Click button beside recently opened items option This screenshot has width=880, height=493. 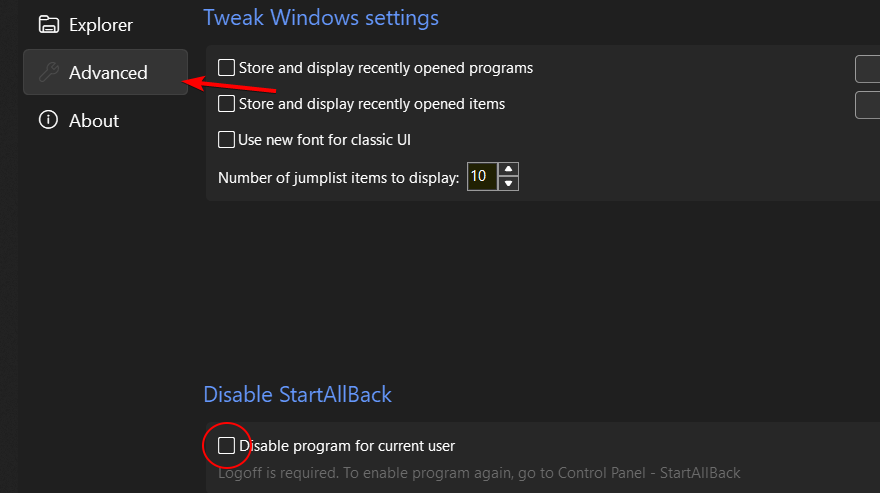pos(868,105)
